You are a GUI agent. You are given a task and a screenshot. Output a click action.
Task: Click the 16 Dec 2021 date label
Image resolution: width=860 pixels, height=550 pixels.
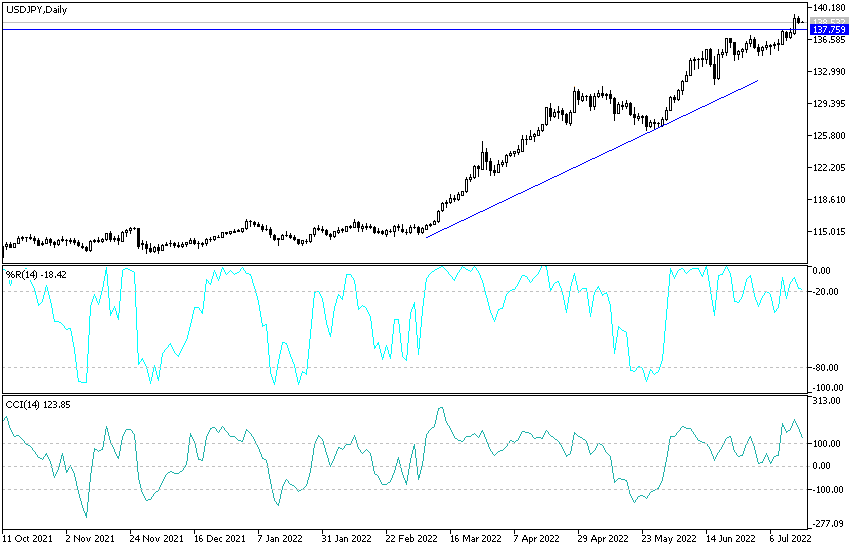click(220, 538)
